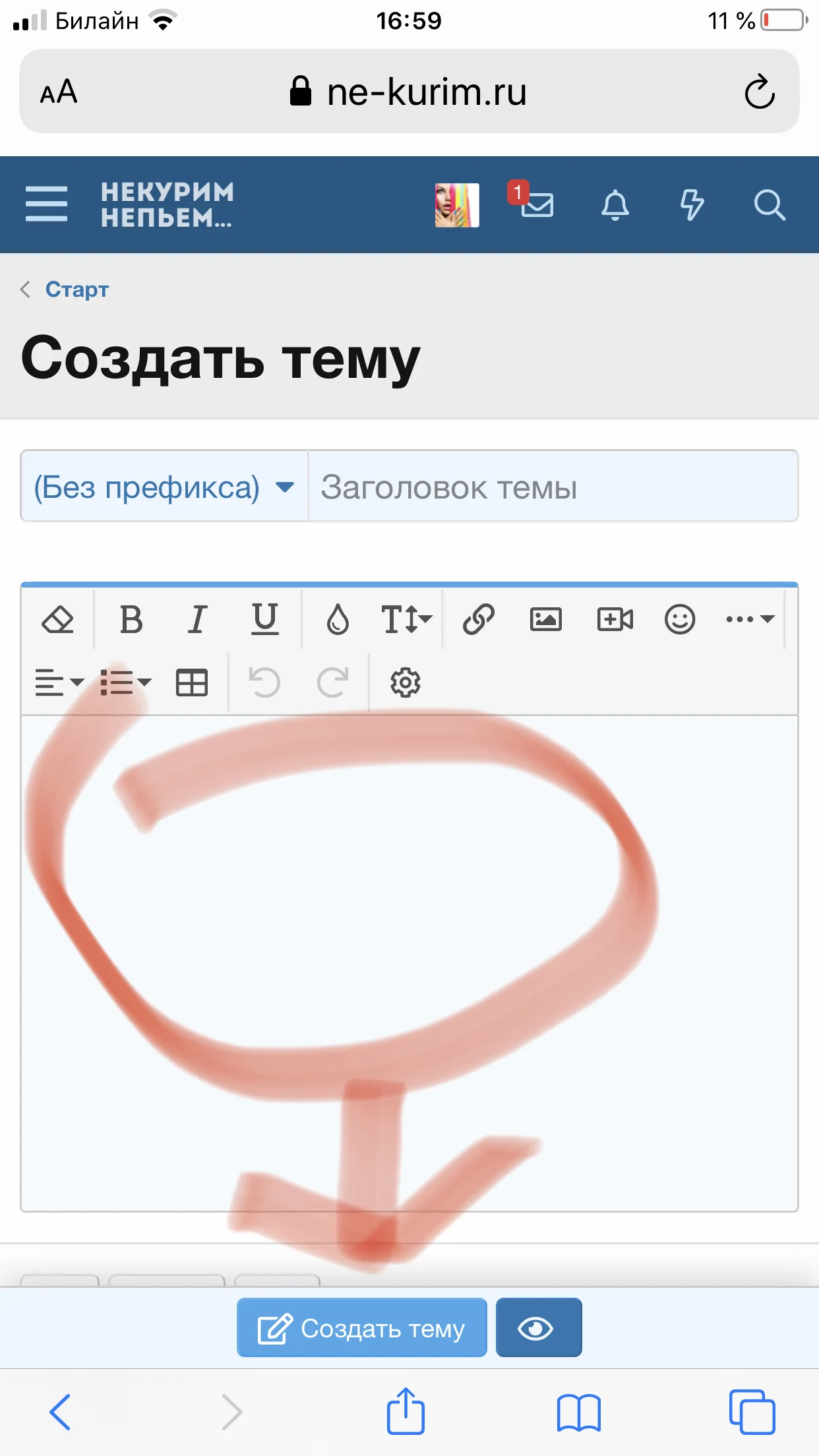Open the lightning bolt what's new feed

tap(692, 205)
